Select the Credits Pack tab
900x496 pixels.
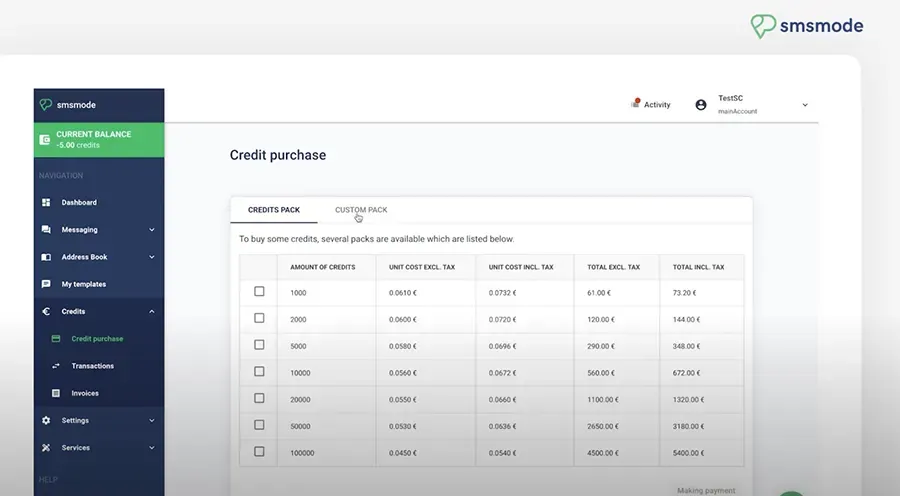tap(274, 210)
